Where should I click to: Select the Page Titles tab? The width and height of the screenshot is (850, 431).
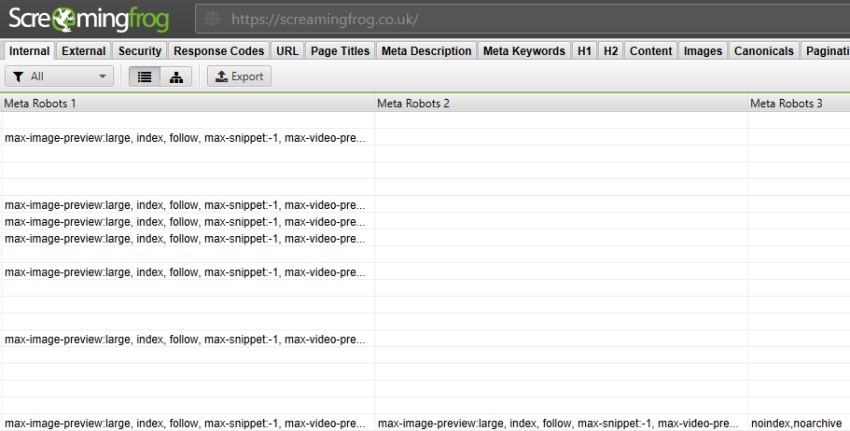(x=340, y=51)
